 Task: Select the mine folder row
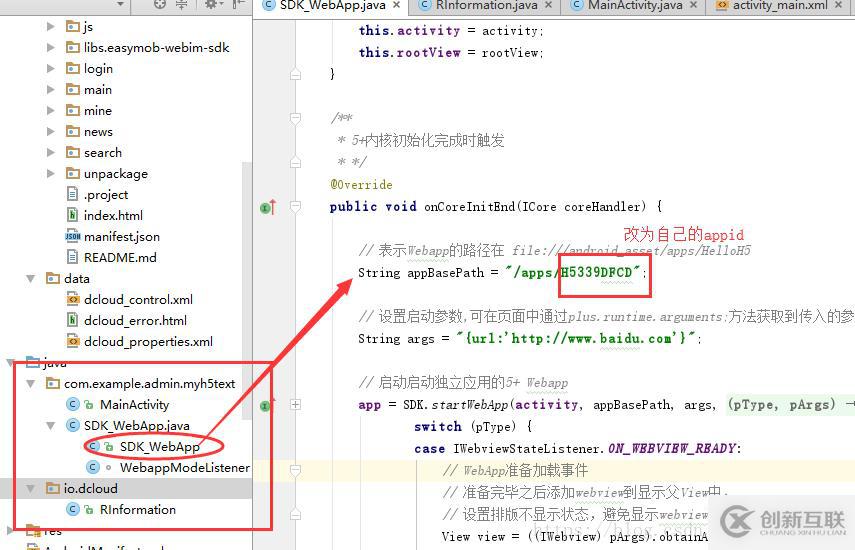pos(125,110)
